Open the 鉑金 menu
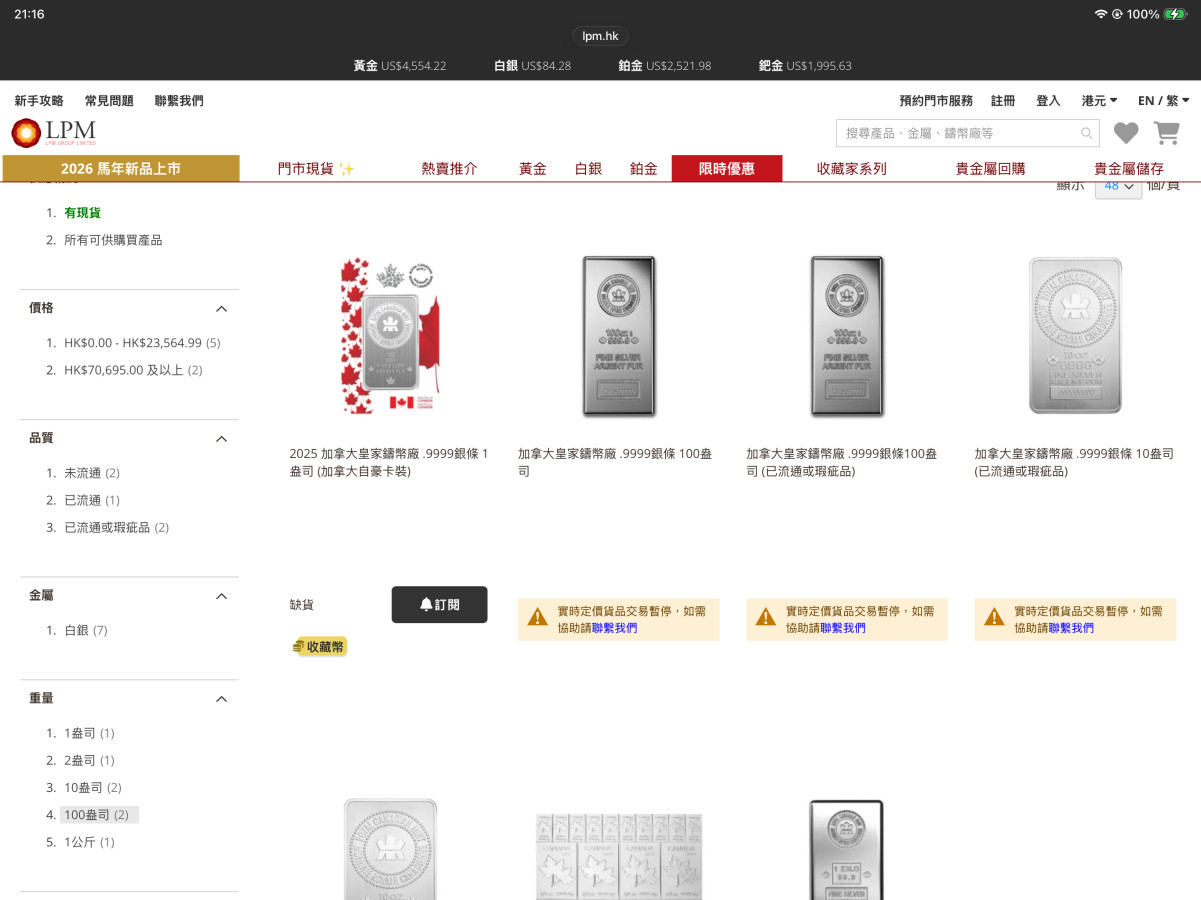 (x=644, y=169)
